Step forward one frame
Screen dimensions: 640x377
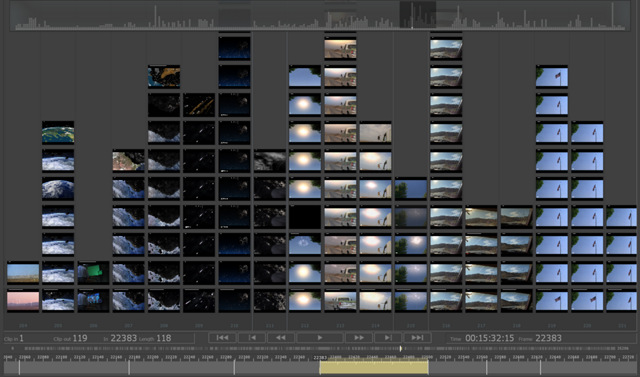[388, 338]
